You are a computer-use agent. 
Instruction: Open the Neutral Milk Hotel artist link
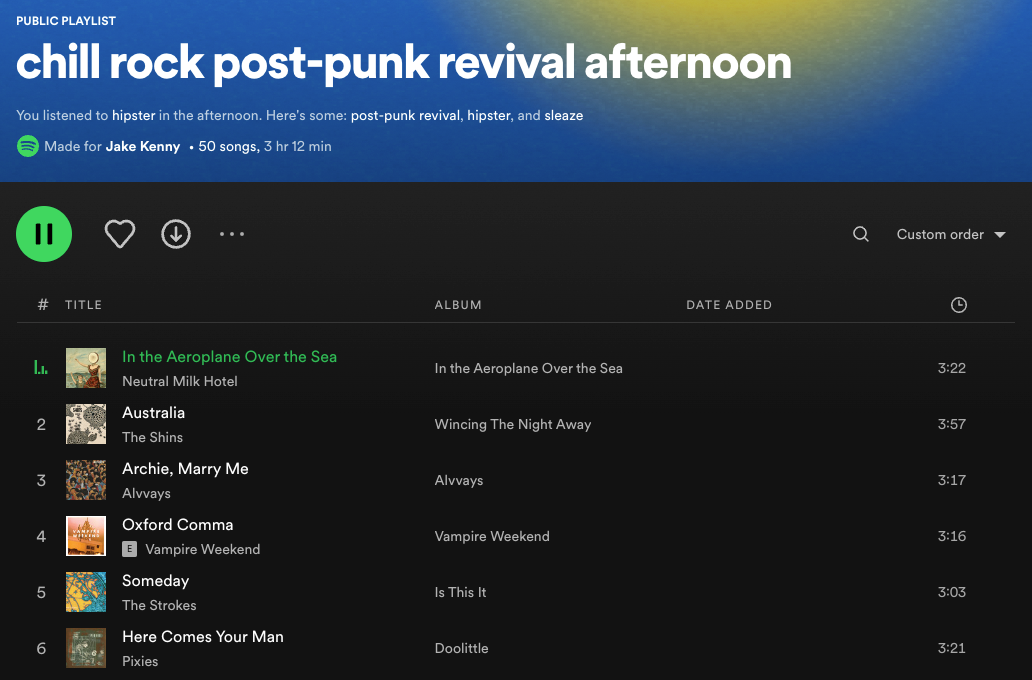click(x=180, y=381)
